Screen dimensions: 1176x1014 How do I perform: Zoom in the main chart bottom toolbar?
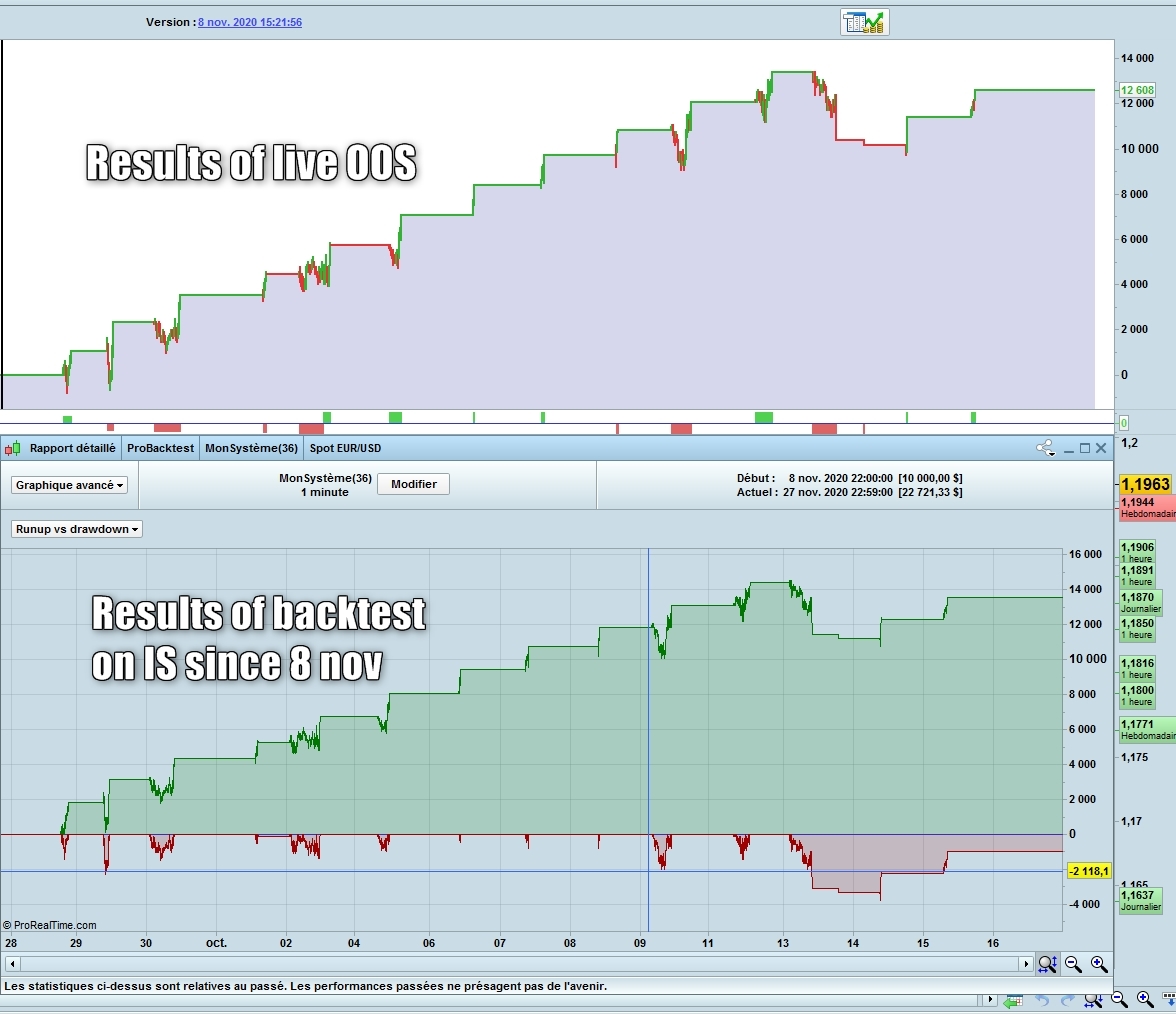click(1144, 1000)
